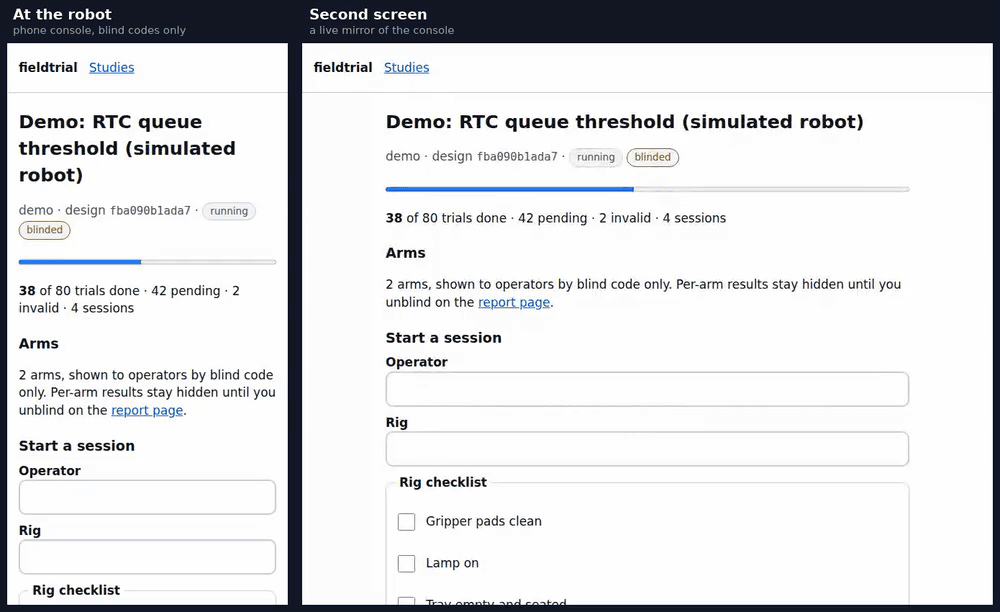Focus Rig field in phone console
This screenshot has width=1000, height=612.
(147, 557)
